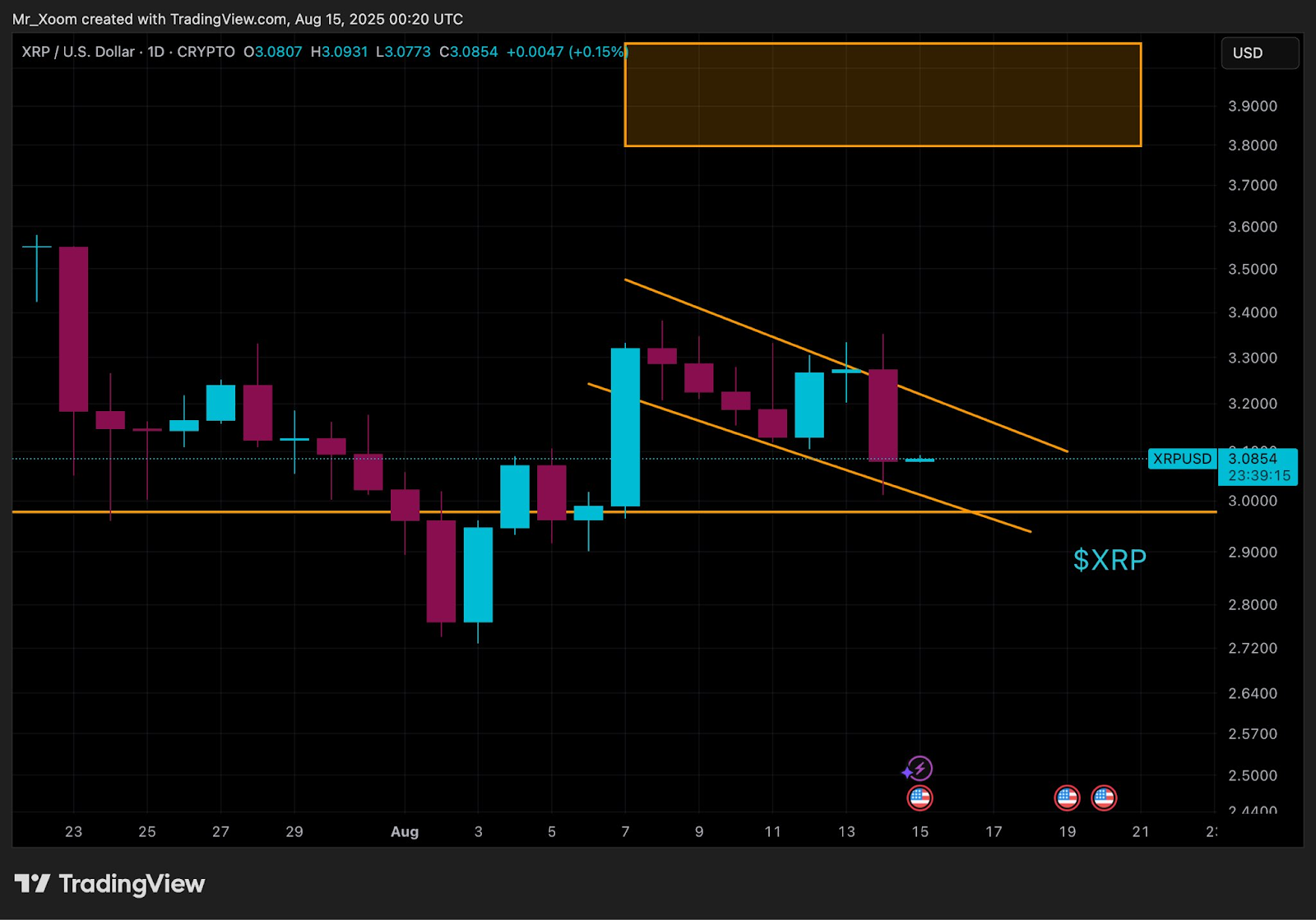Click the TradingView wordmark text

(x=132, y=884)
